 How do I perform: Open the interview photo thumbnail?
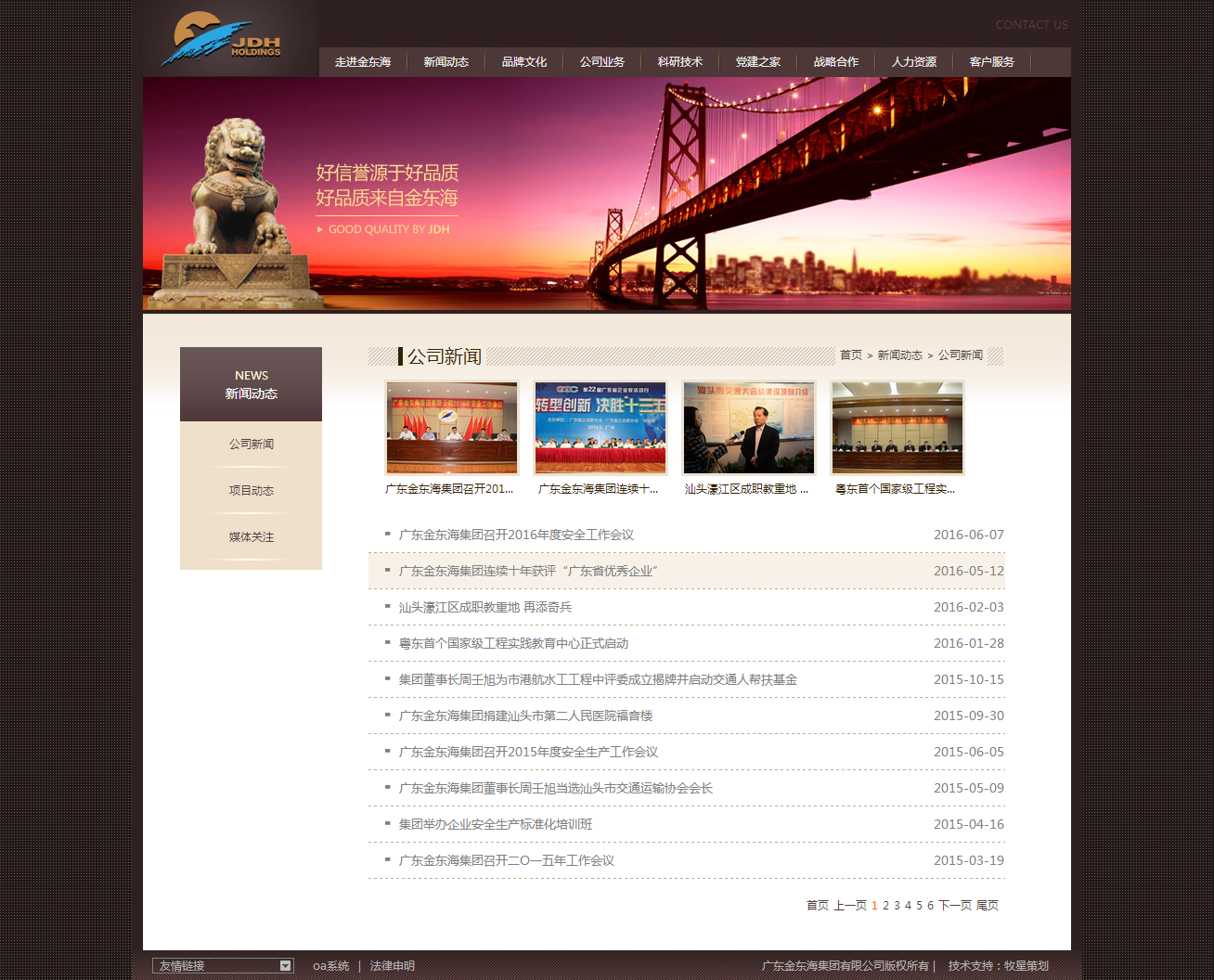pos(749,428)
